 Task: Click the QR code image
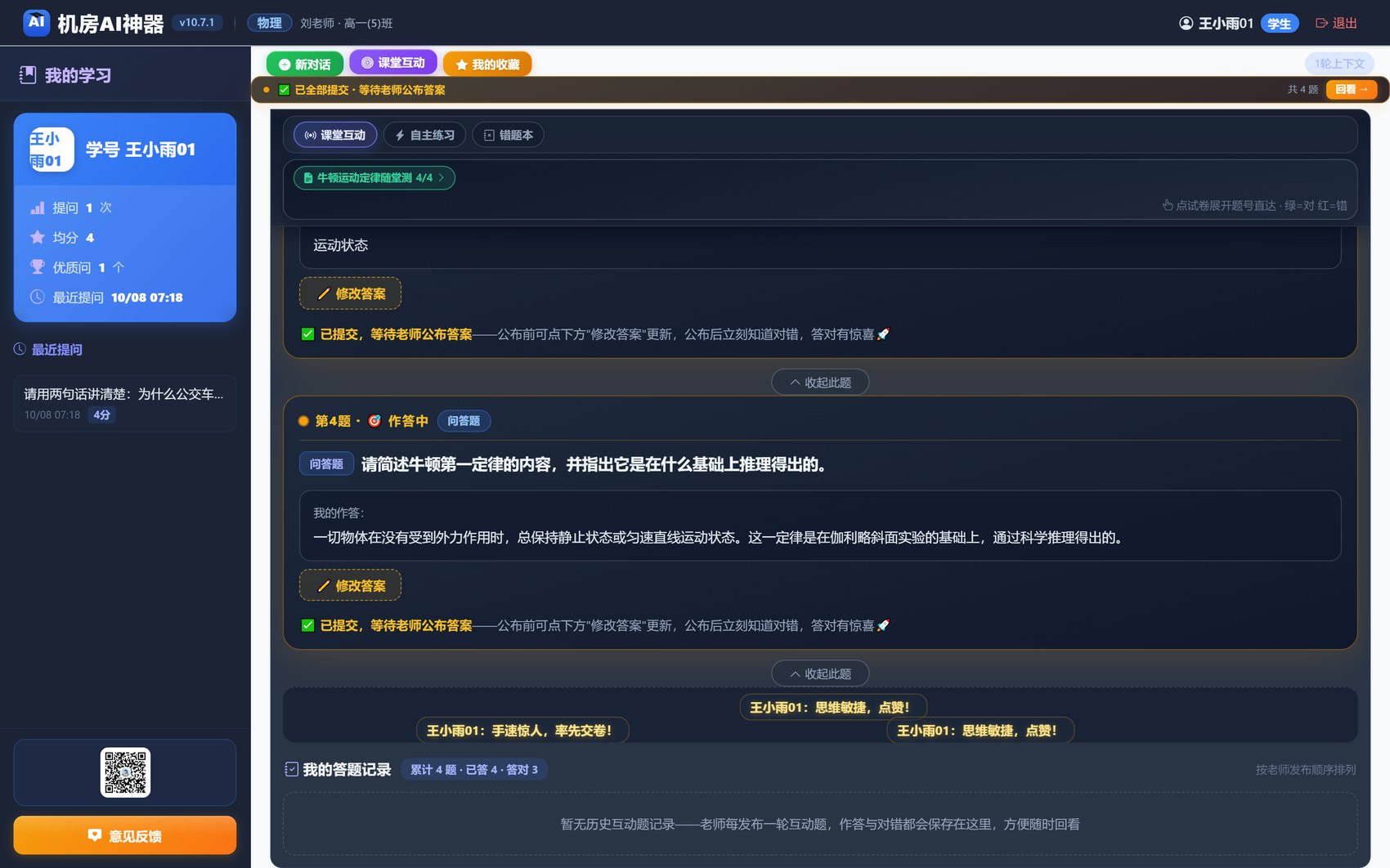coord(125,772)
